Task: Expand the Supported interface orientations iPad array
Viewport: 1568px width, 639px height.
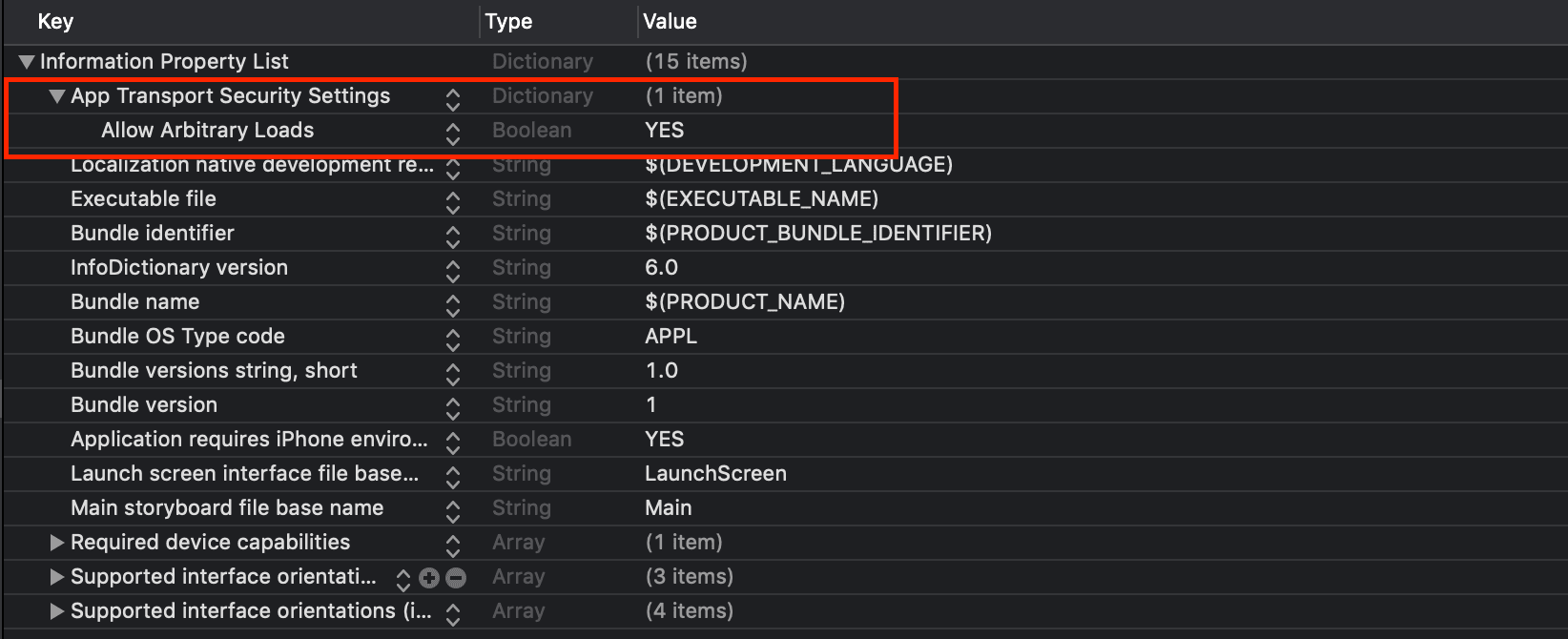Action: (x=57, y=610)
